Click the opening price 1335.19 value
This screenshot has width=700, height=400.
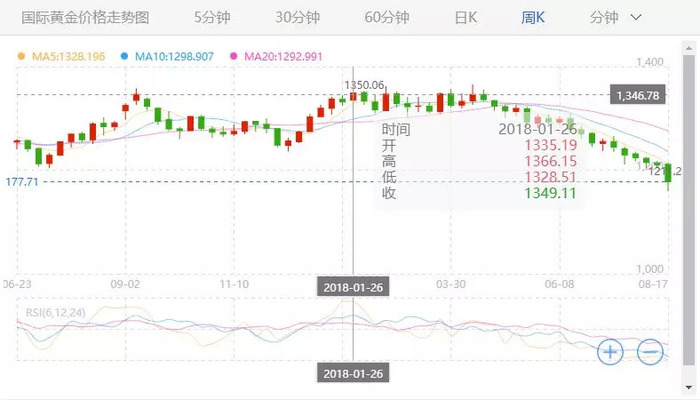click(x=550, y=145)
